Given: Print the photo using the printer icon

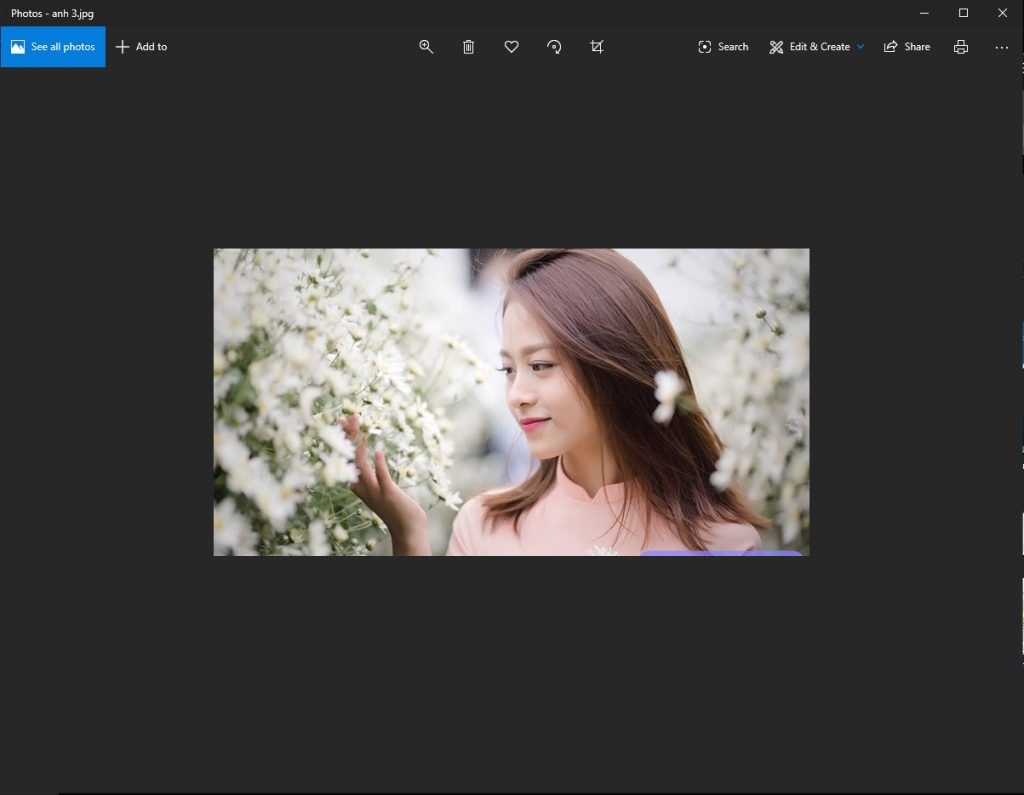Looking at the screenshot, I should click(961, 47).
